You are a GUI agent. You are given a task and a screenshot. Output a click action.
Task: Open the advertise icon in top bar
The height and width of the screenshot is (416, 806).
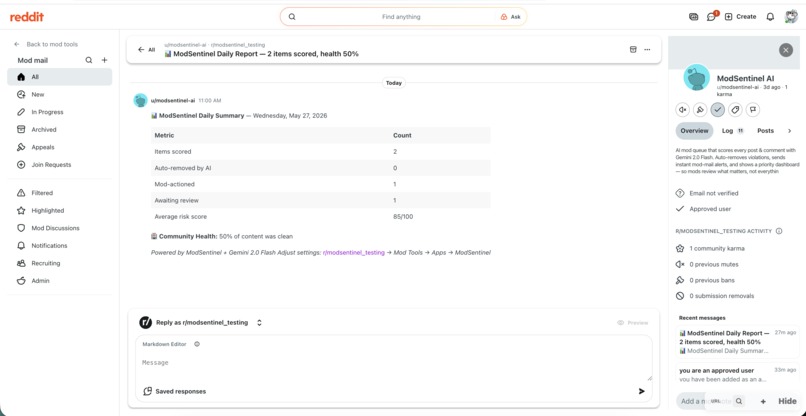click(x=693, y=17)
